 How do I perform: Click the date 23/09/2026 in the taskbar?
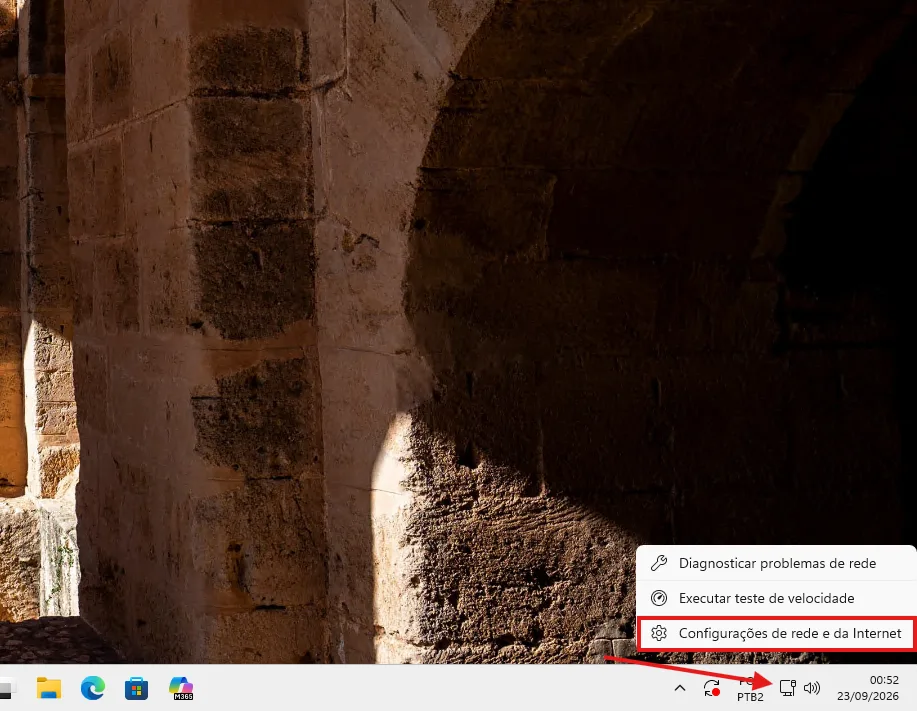868,696
